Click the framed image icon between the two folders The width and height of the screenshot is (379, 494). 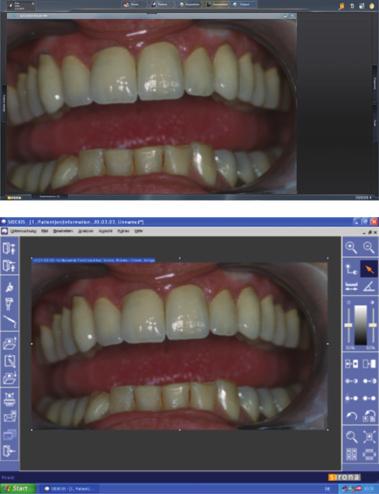point(9,361)
